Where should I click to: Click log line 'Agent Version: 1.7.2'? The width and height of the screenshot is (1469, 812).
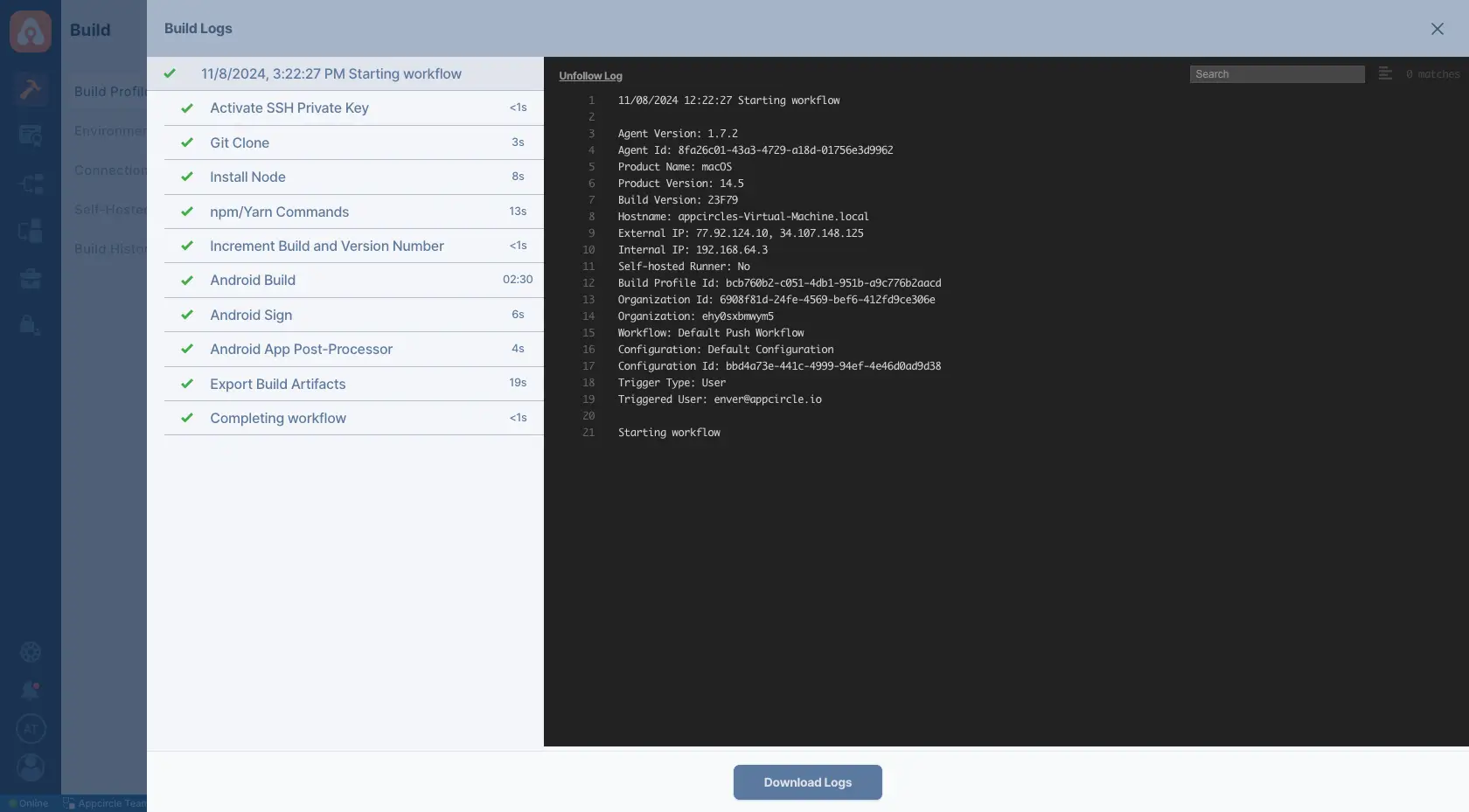click(x=678, y=134)
